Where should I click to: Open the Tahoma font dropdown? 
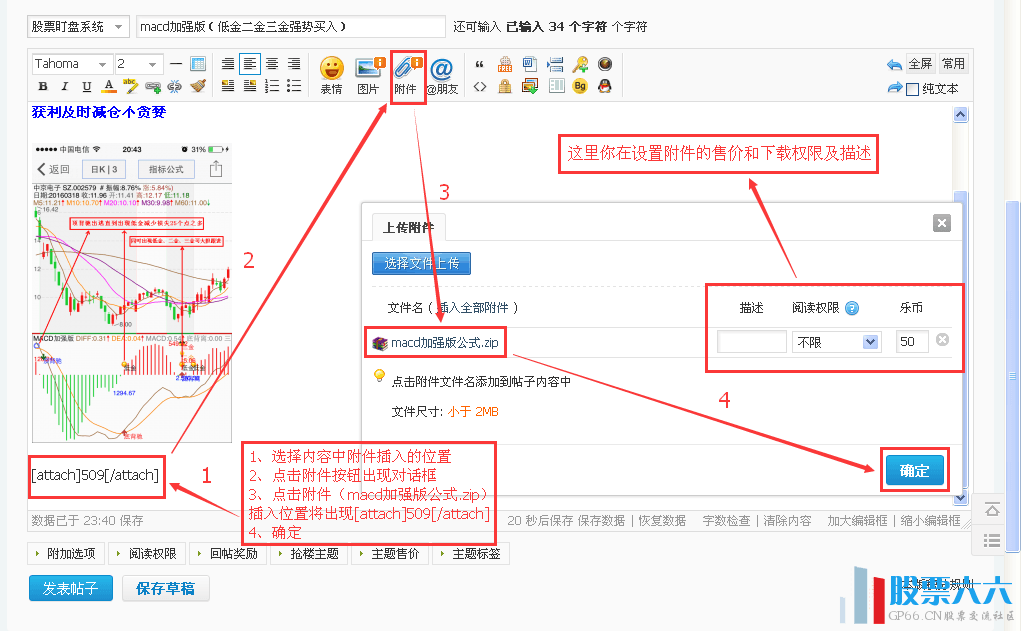click(70, 64)
